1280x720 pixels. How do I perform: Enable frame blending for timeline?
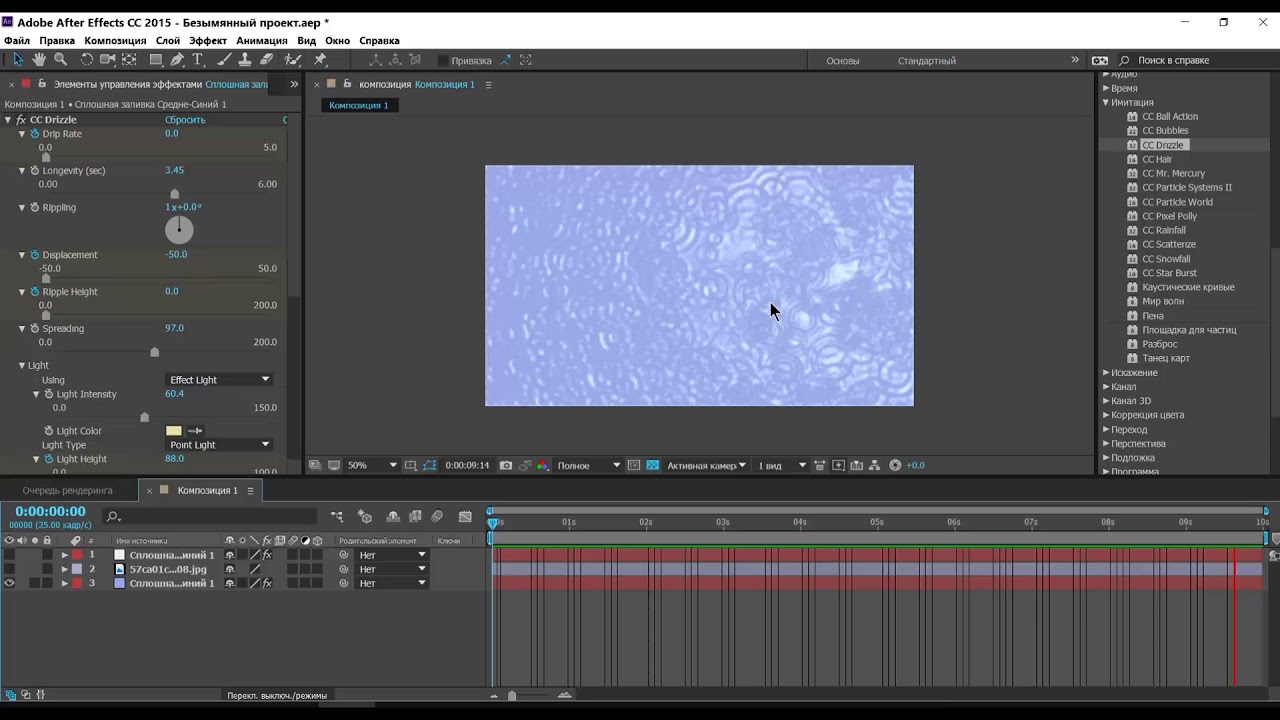point(415,517)
